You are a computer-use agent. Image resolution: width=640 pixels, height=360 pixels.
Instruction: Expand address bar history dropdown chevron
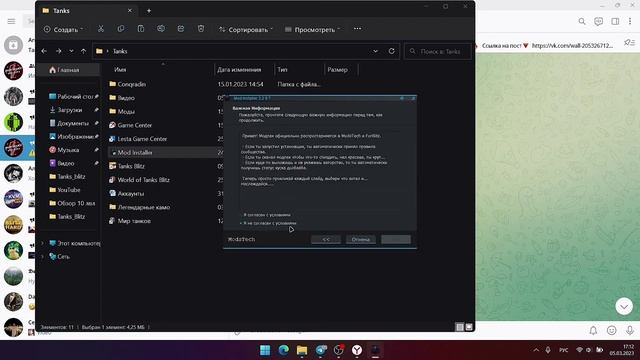tap(376, 51)
